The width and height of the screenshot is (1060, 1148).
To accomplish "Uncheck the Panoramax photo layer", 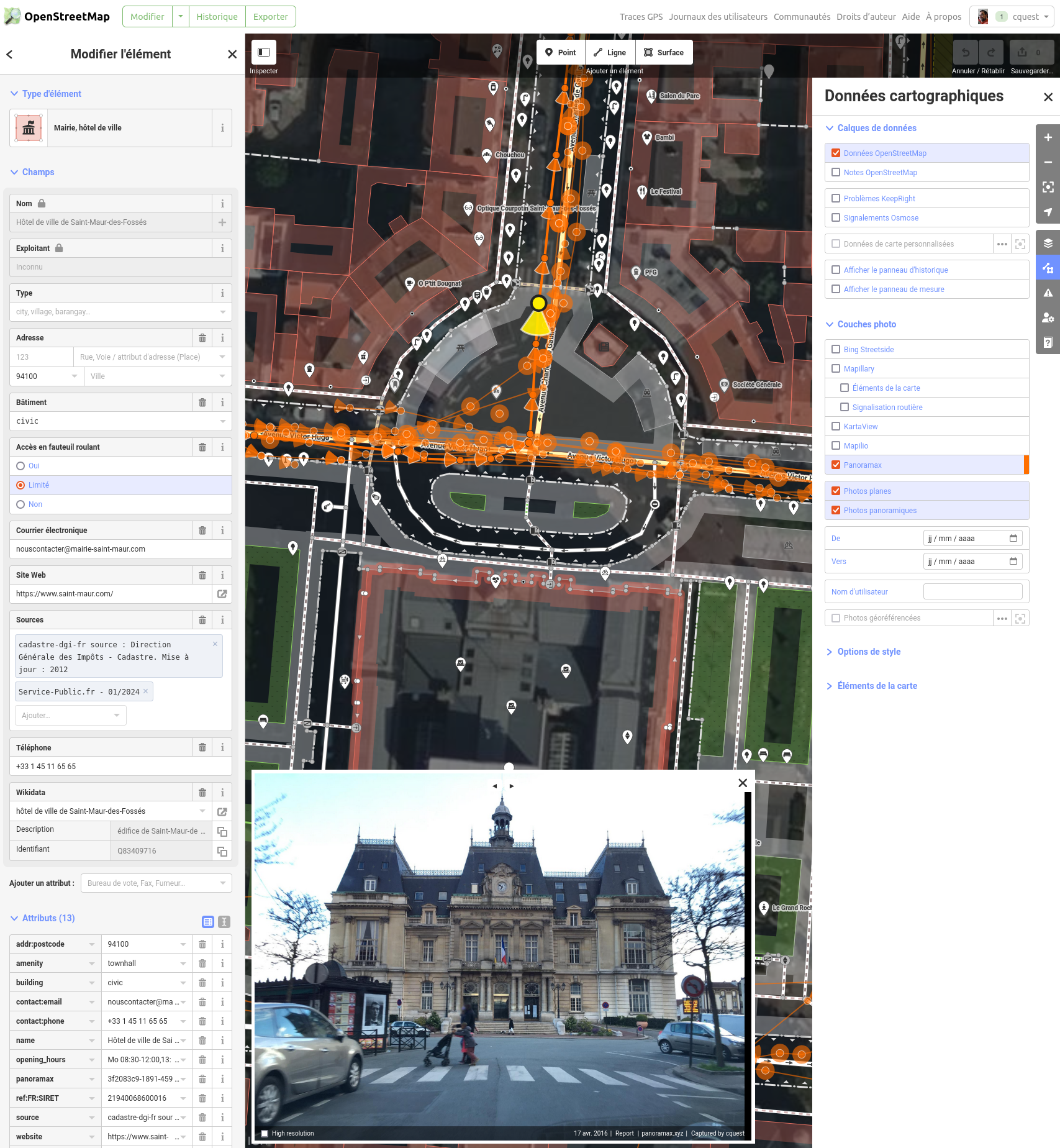I will [x=836, y=465].
